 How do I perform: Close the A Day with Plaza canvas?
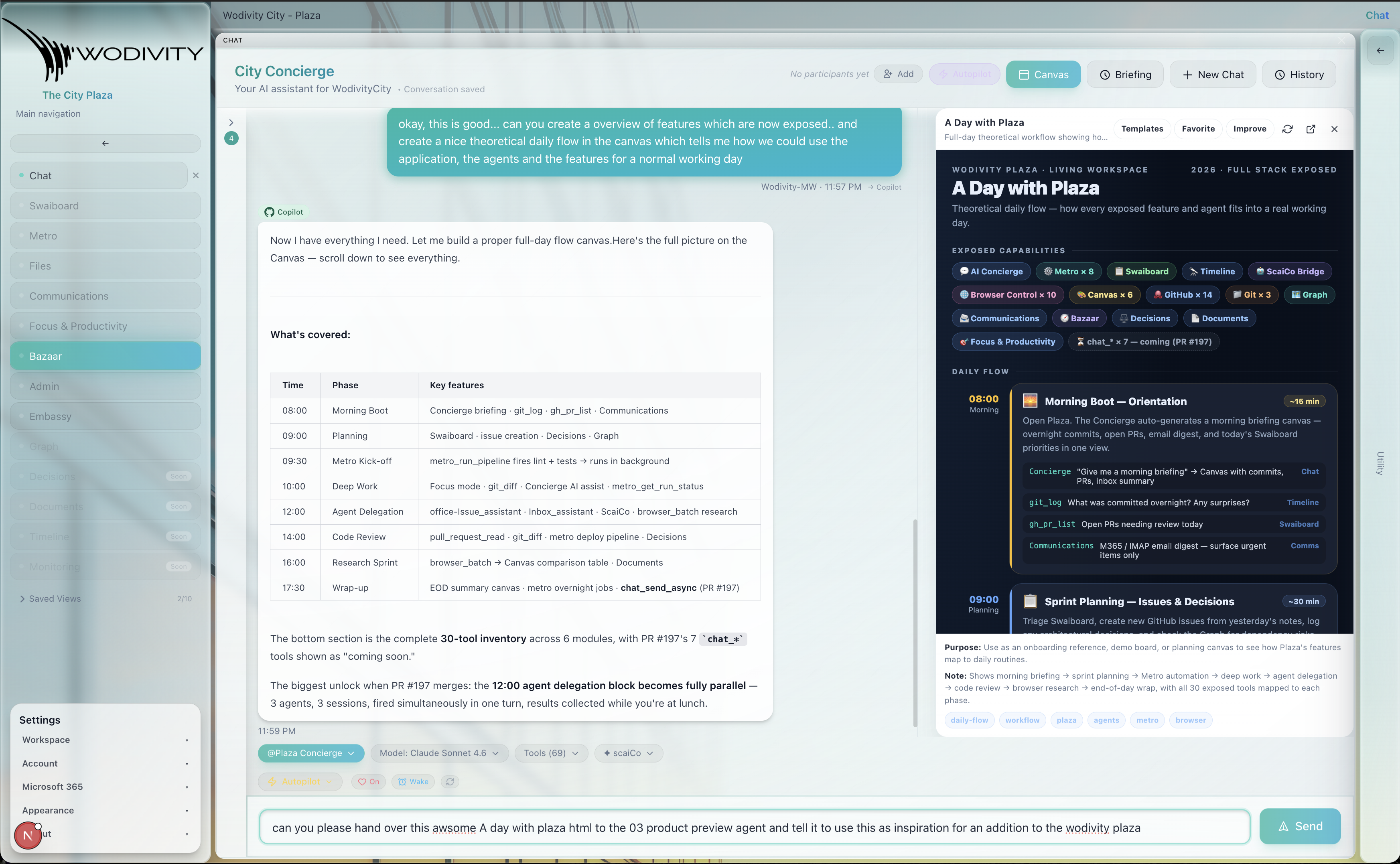pos(1334,129)
